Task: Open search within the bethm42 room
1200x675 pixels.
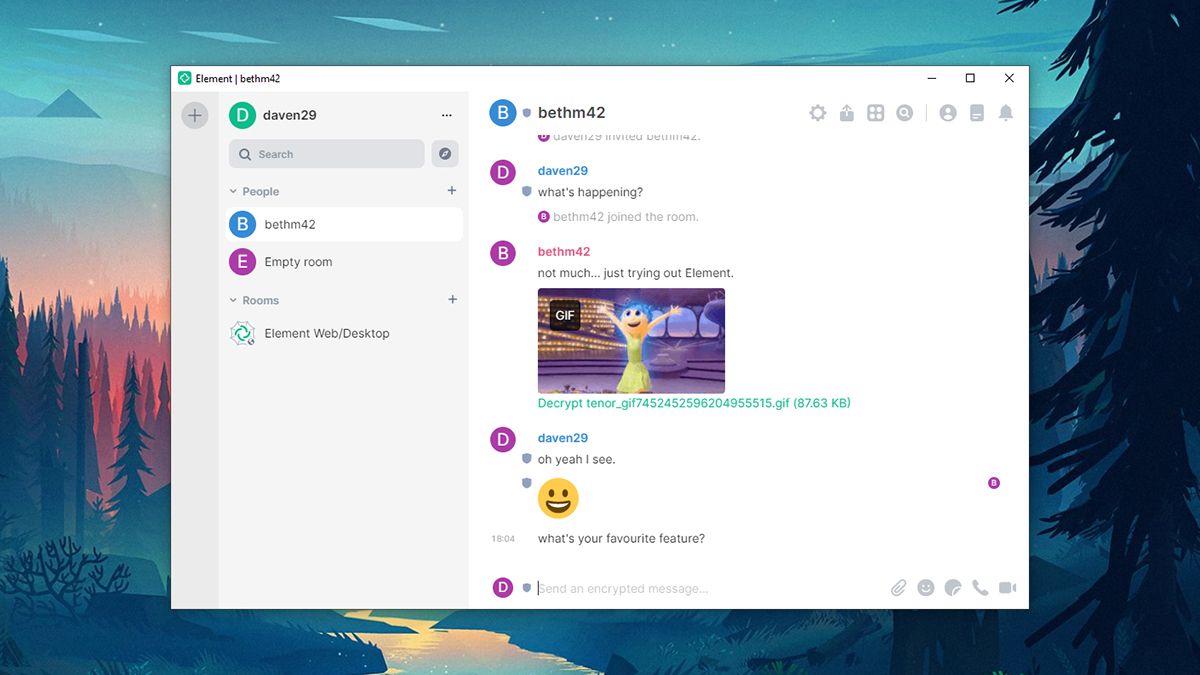Action: pyautogui.click(x=904, y=112)
